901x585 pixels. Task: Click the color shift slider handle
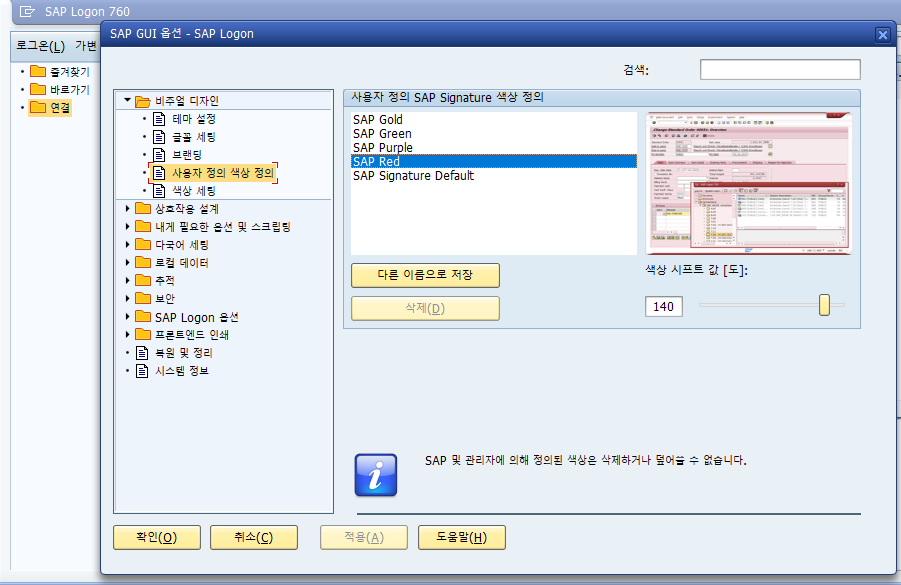(825, 305)
